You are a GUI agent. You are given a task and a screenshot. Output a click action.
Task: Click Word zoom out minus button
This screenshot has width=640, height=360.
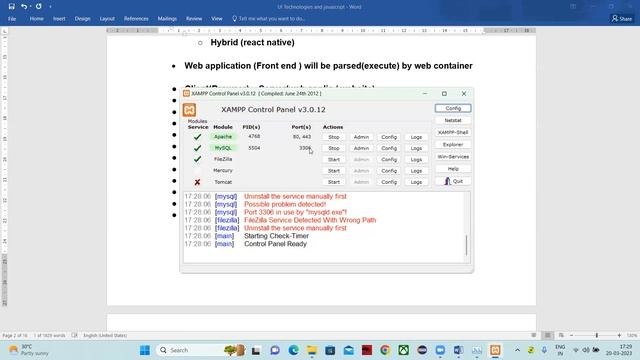[571, 336]
